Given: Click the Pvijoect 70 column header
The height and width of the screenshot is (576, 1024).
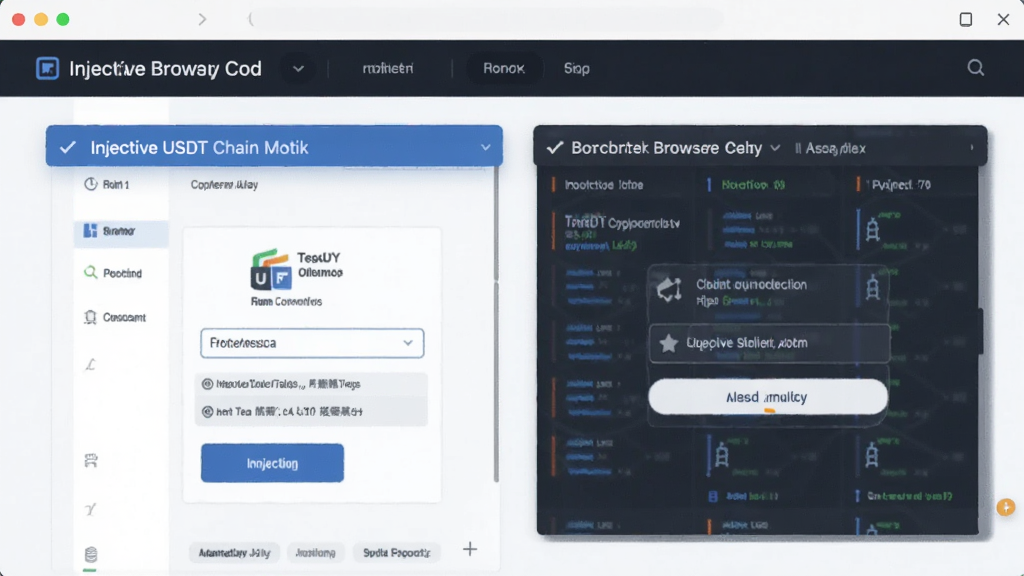Looking at the screenshot, I should pyautogui.click(x=901, y=185).
